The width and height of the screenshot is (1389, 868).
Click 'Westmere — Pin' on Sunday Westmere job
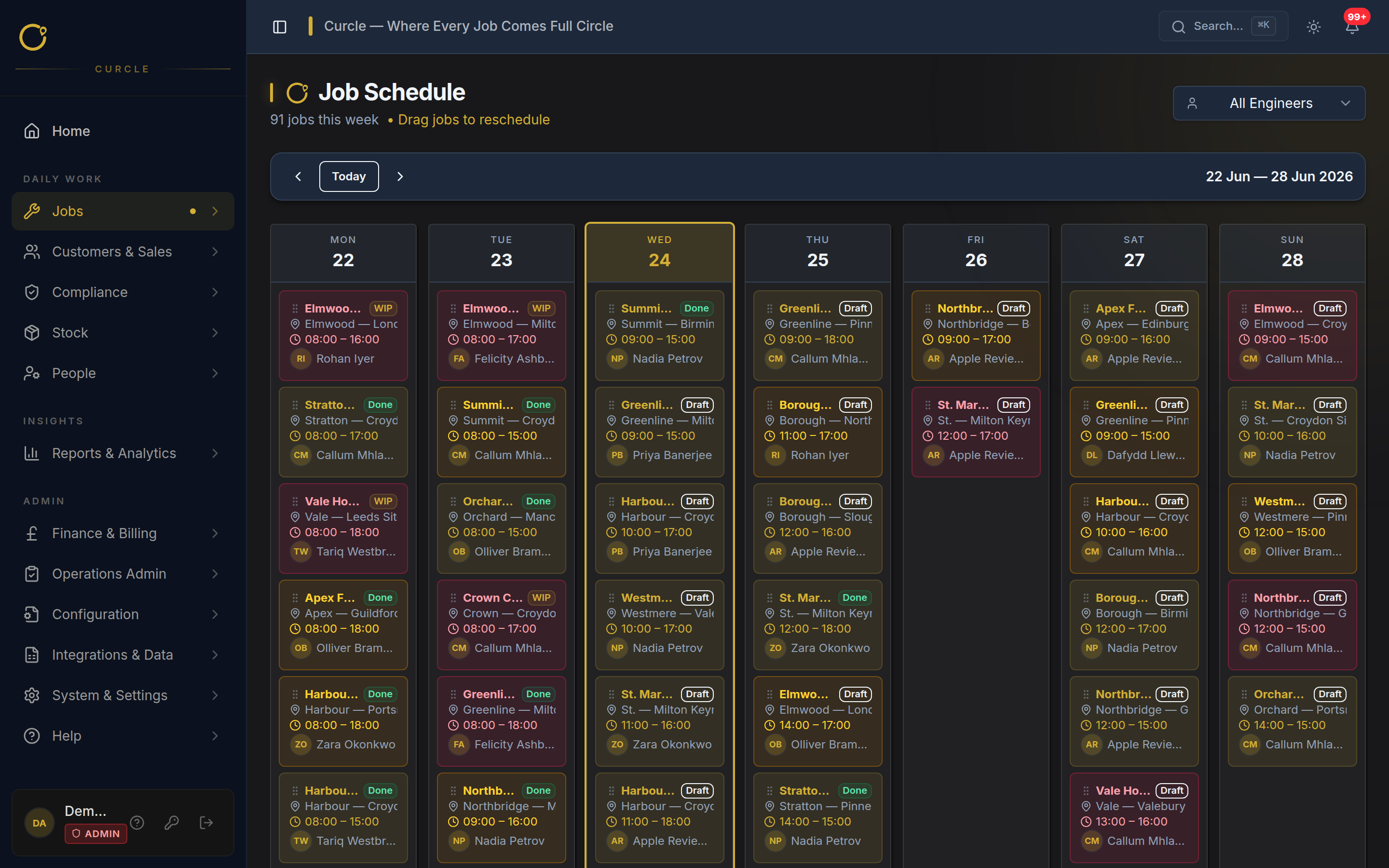click(1300, 516)
